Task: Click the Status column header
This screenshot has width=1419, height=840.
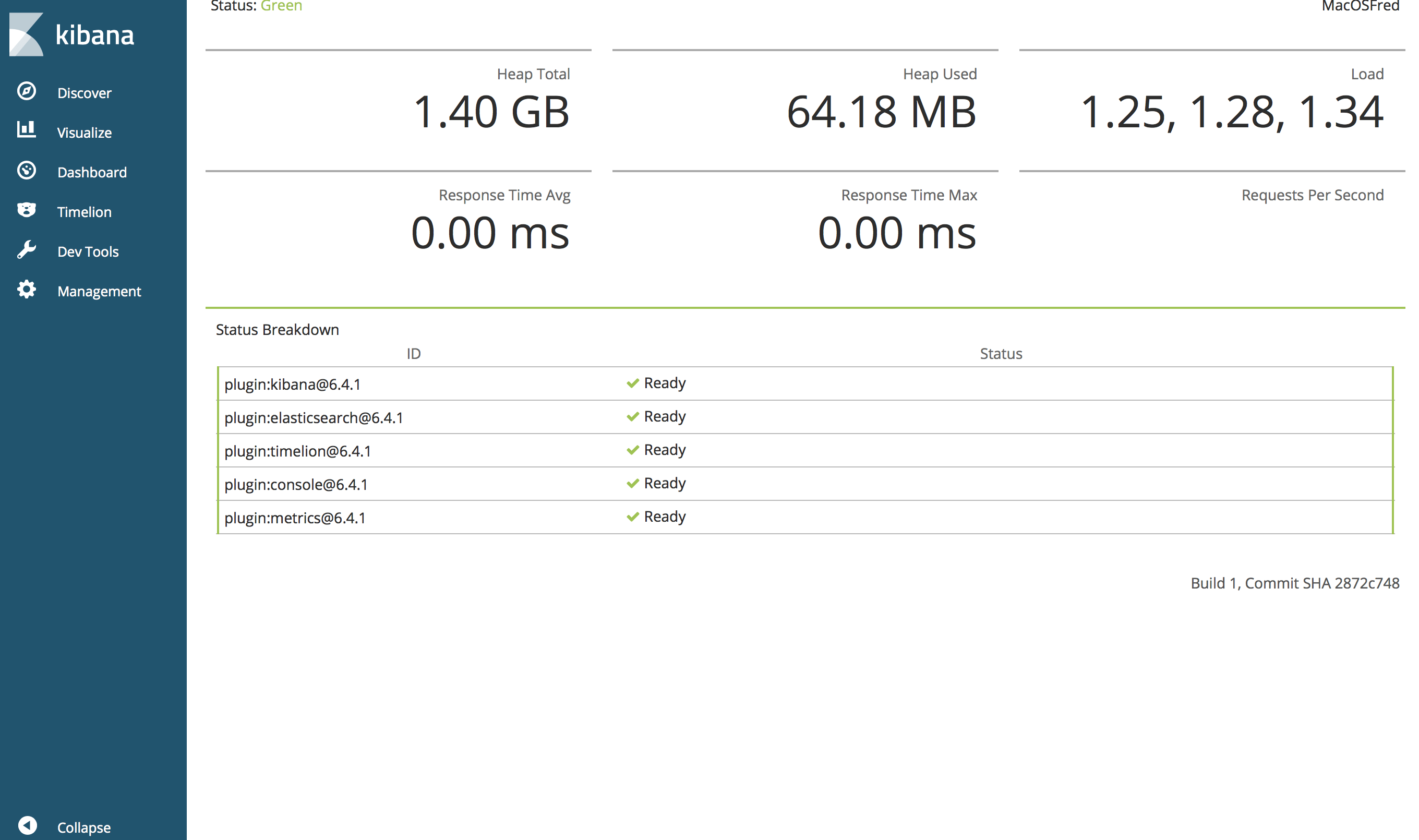Action: coord(1001,354)
